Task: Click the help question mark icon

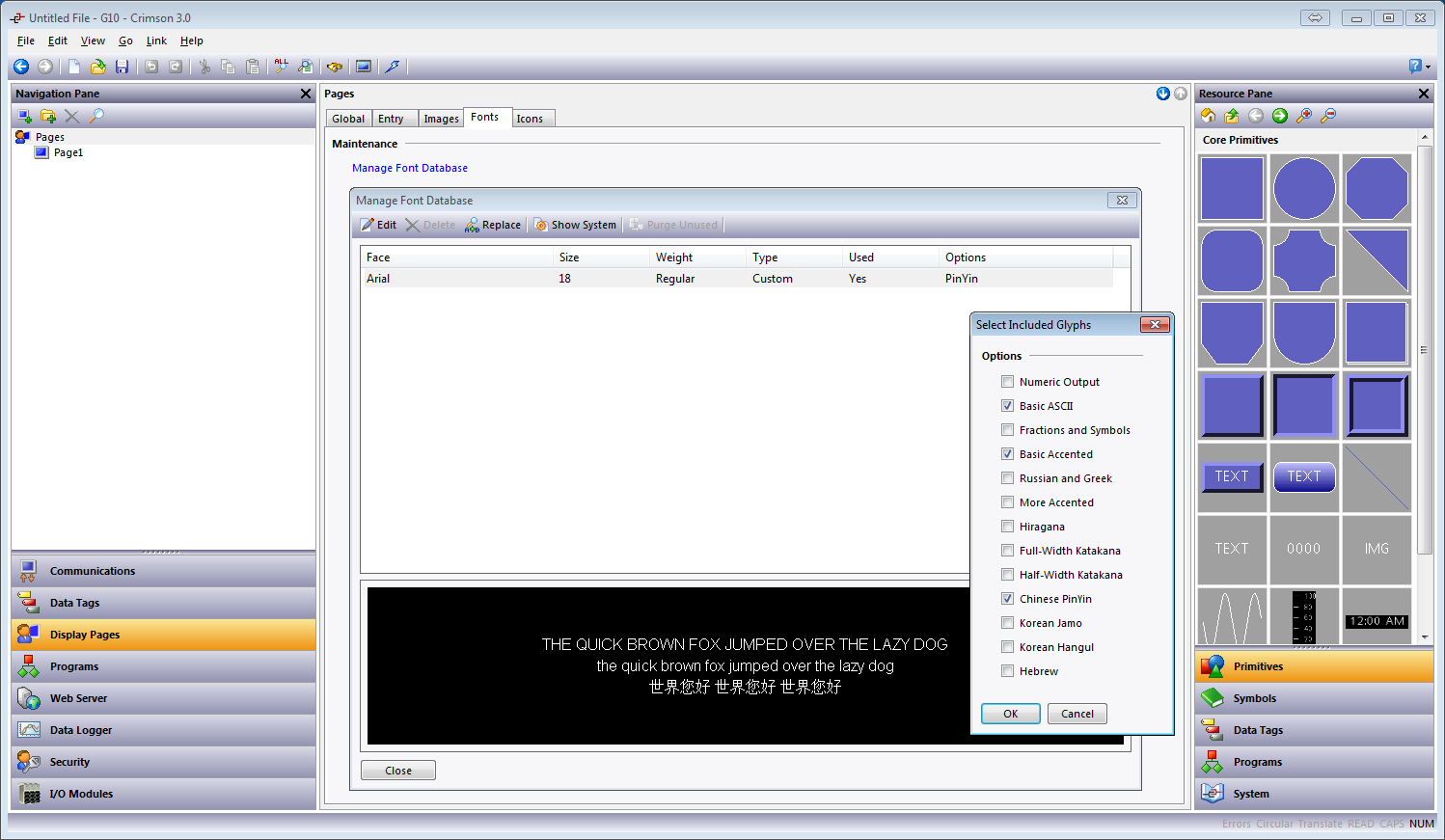Action: 1415,67
